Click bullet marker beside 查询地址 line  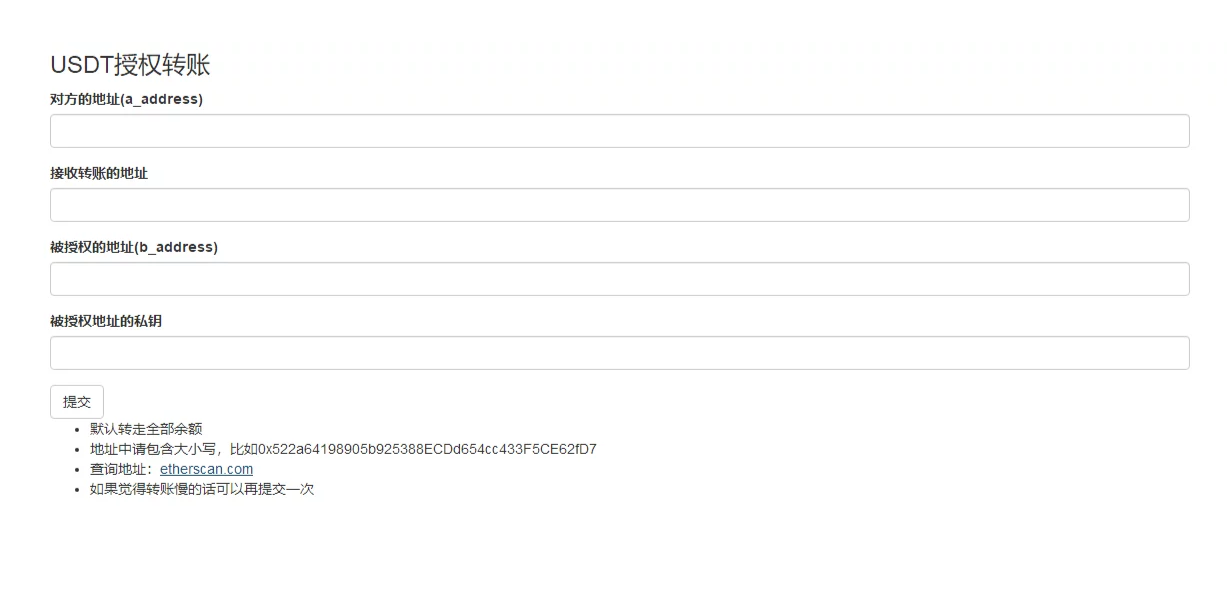coord(78,470)
